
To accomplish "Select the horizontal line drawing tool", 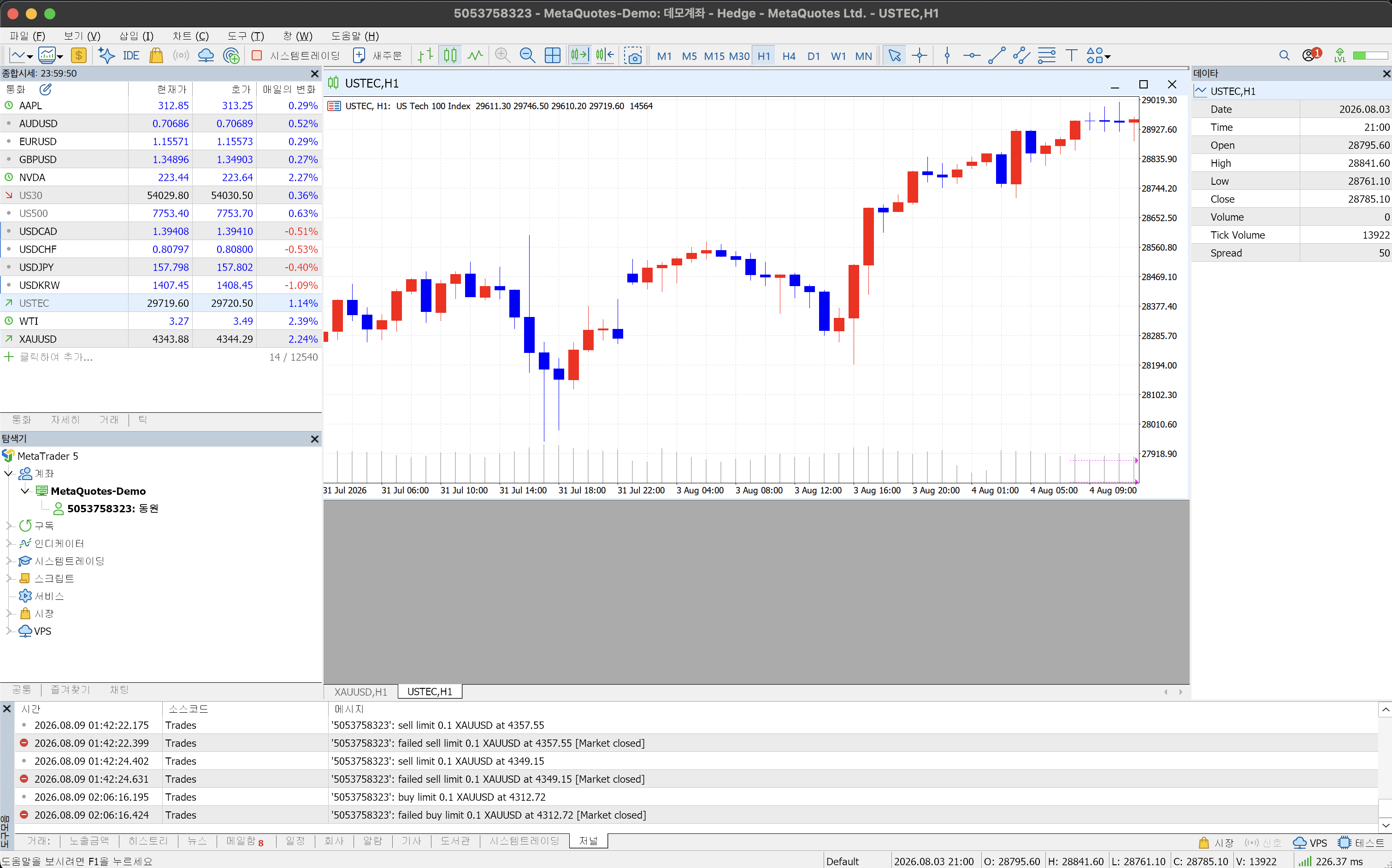I will [x=972, y=56].
